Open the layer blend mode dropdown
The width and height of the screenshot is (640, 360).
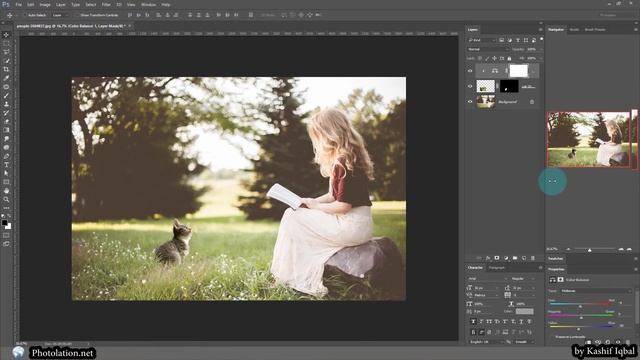(488, 49)
